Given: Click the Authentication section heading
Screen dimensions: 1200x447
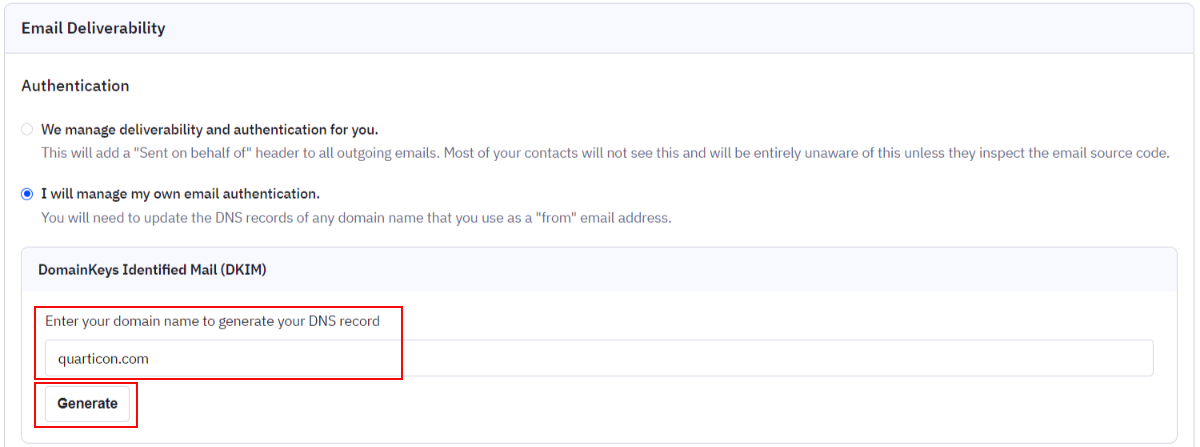Looking at the screenshot, I should (75, 86).
